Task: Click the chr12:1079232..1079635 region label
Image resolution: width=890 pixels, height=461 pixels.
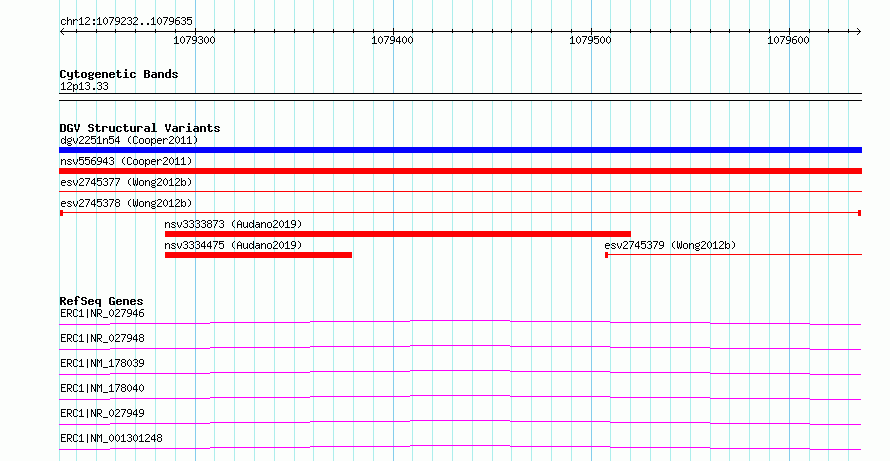Action: click(127, 21)
